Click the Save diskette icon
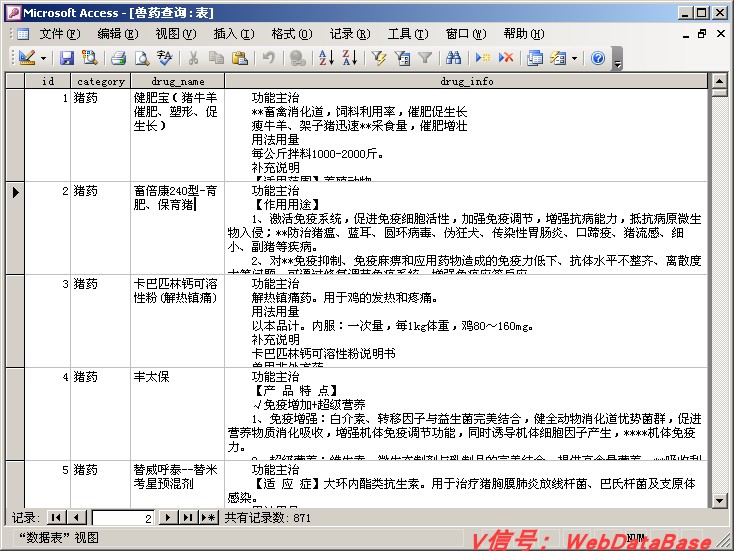 [x=67, y=58]
